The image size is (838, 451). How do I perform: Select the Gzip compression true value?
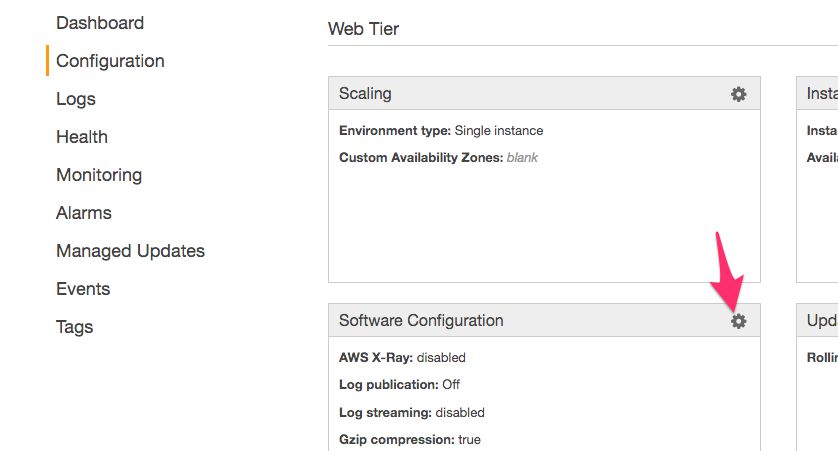click(x=469, y=440)
